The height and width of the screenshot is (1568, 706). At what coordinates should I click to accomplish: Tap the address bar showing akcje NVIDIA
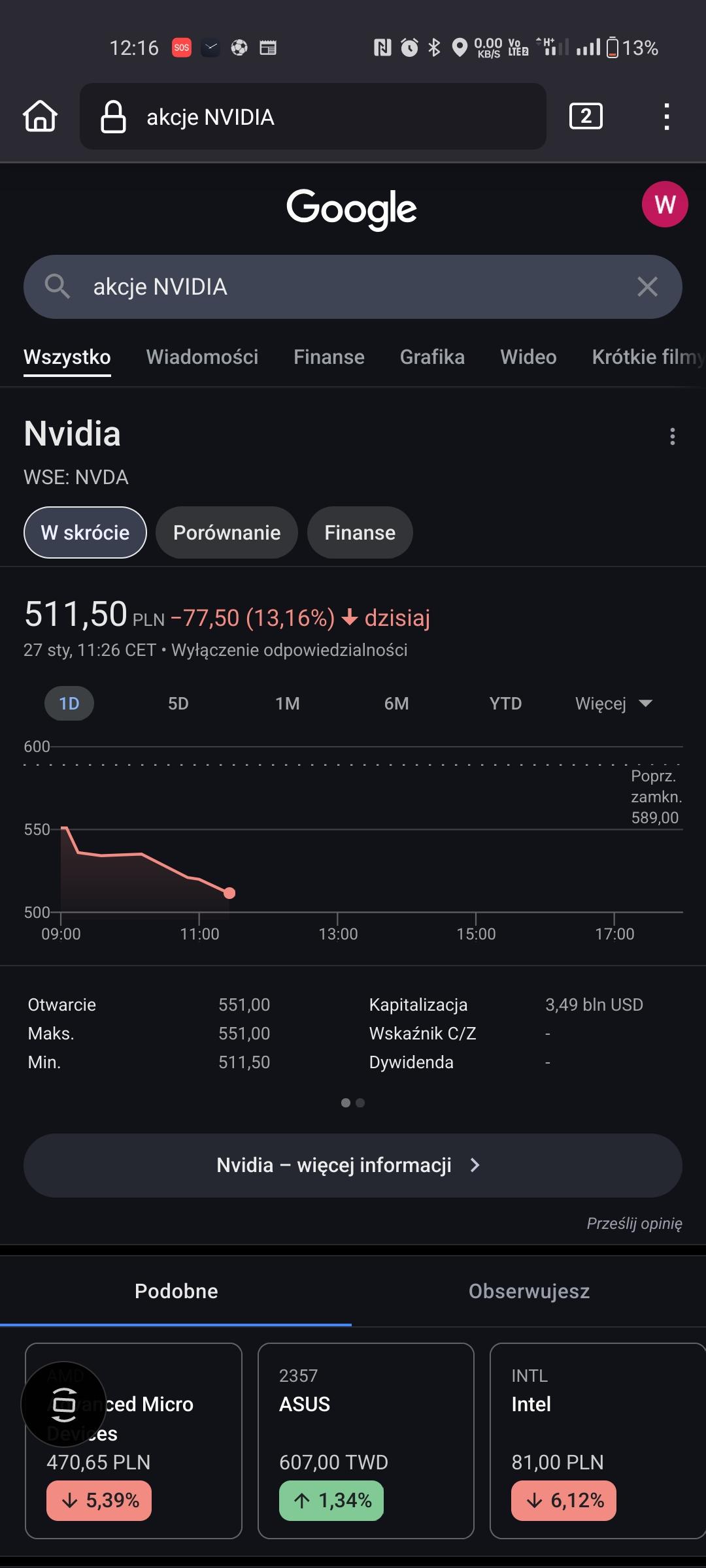tap(312, 116)
